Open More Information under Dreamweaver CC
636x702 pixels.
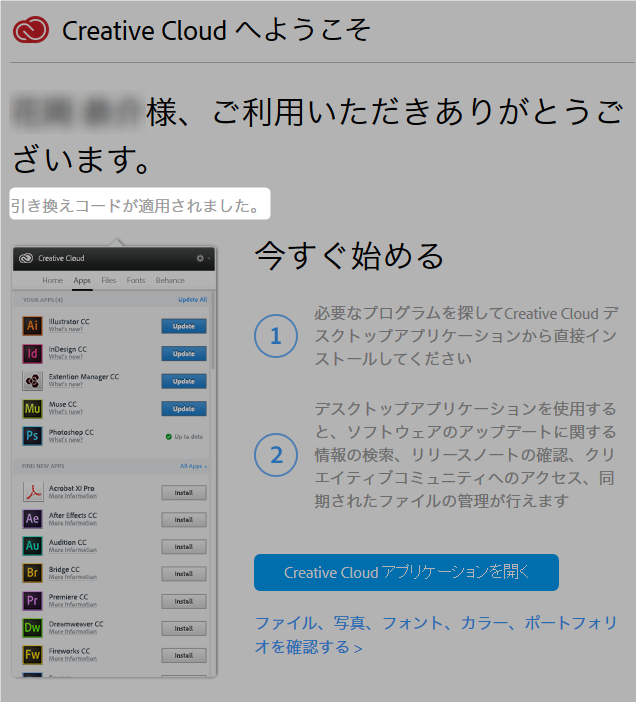tap(73, 632)
